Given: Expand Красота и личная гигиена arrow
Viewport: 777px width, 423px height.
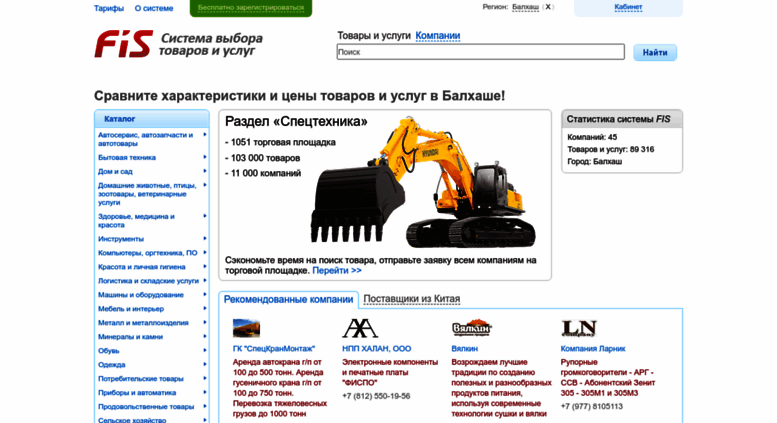Looking at the screenshot, I should 205,266.
